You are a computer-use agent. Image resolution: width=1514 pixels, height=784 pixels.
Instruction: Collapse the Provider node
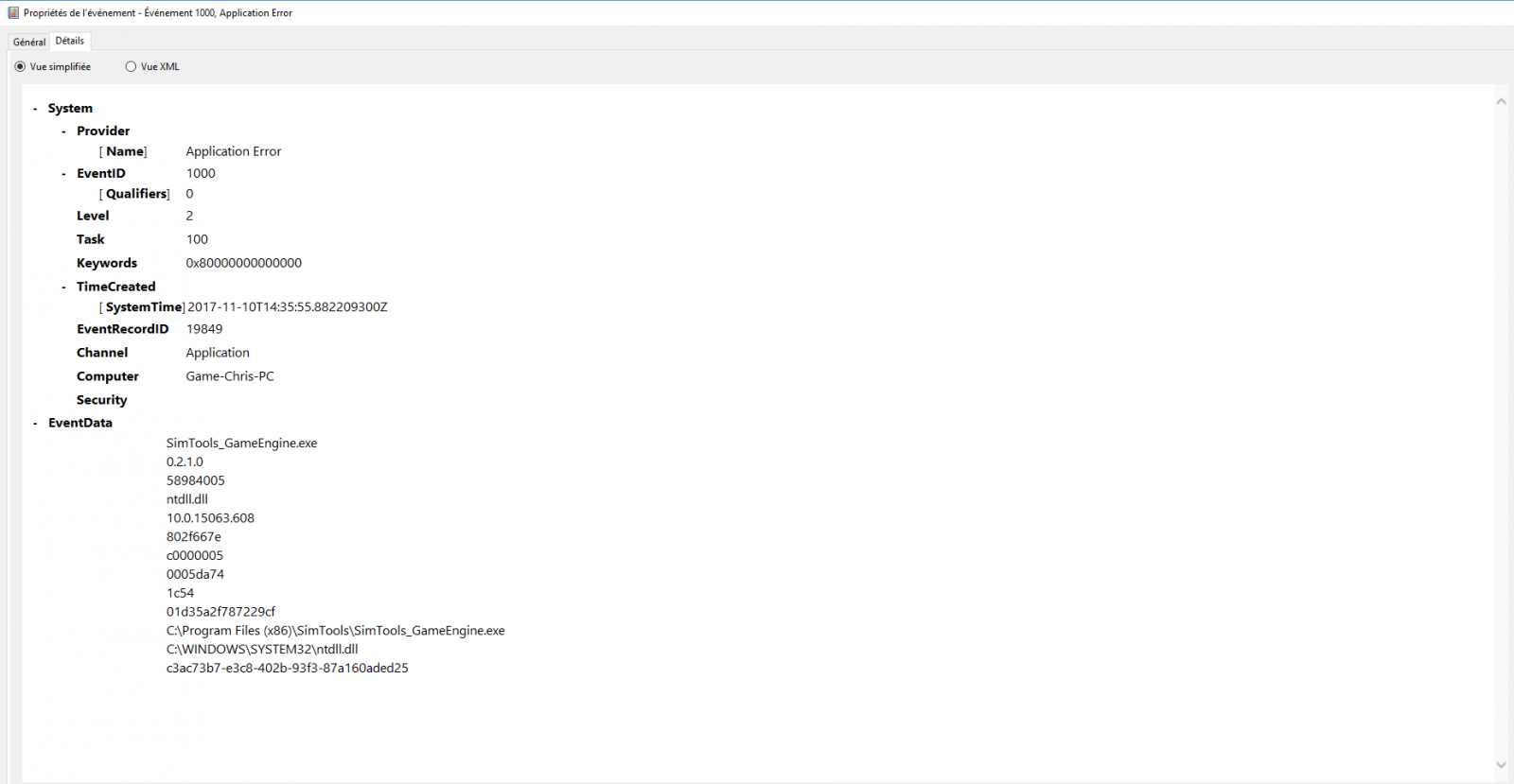click(x=63, y=131)
